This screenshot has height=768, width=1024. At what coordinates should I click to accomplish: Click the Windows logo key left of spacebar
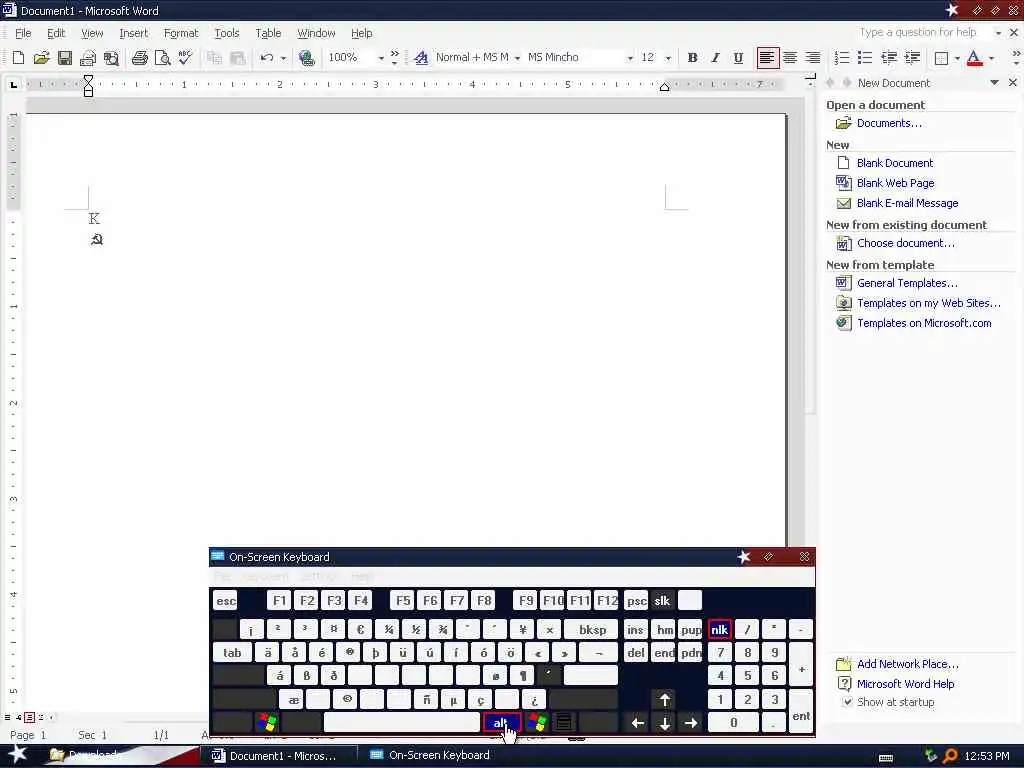coord(267,722)
